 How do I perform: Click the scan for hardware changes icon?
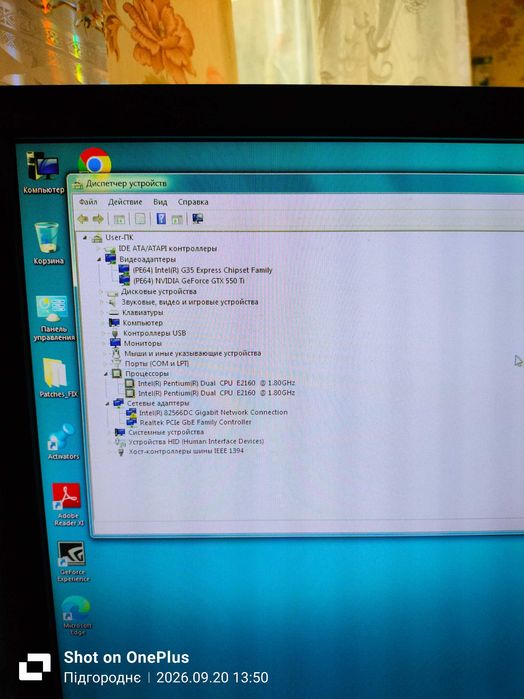[x=198, y=218]
